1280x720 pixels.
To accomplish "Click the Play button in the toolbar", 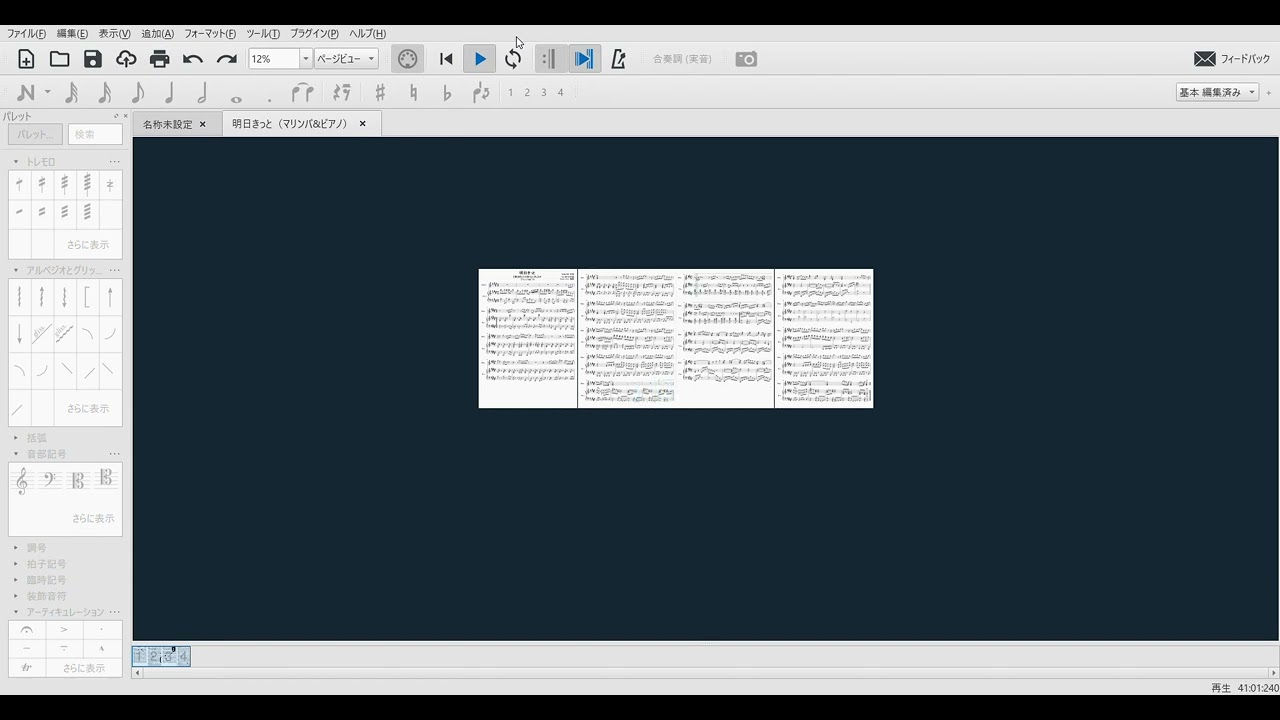I will tap(480, 59).
